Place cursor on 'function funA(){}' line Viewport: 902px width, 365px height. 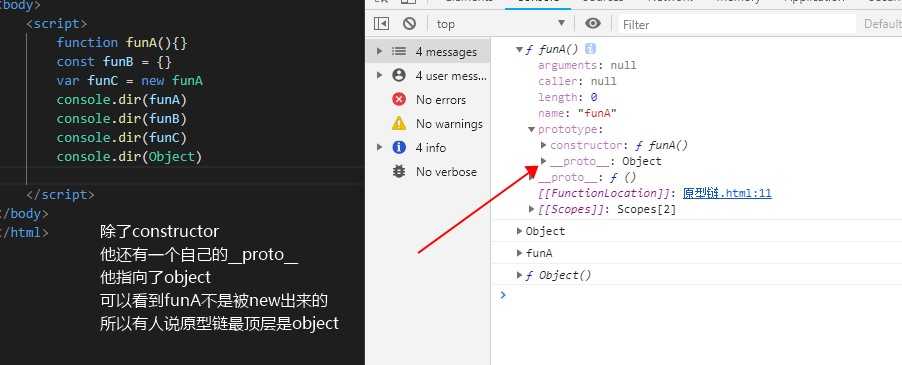coord(122,43)
